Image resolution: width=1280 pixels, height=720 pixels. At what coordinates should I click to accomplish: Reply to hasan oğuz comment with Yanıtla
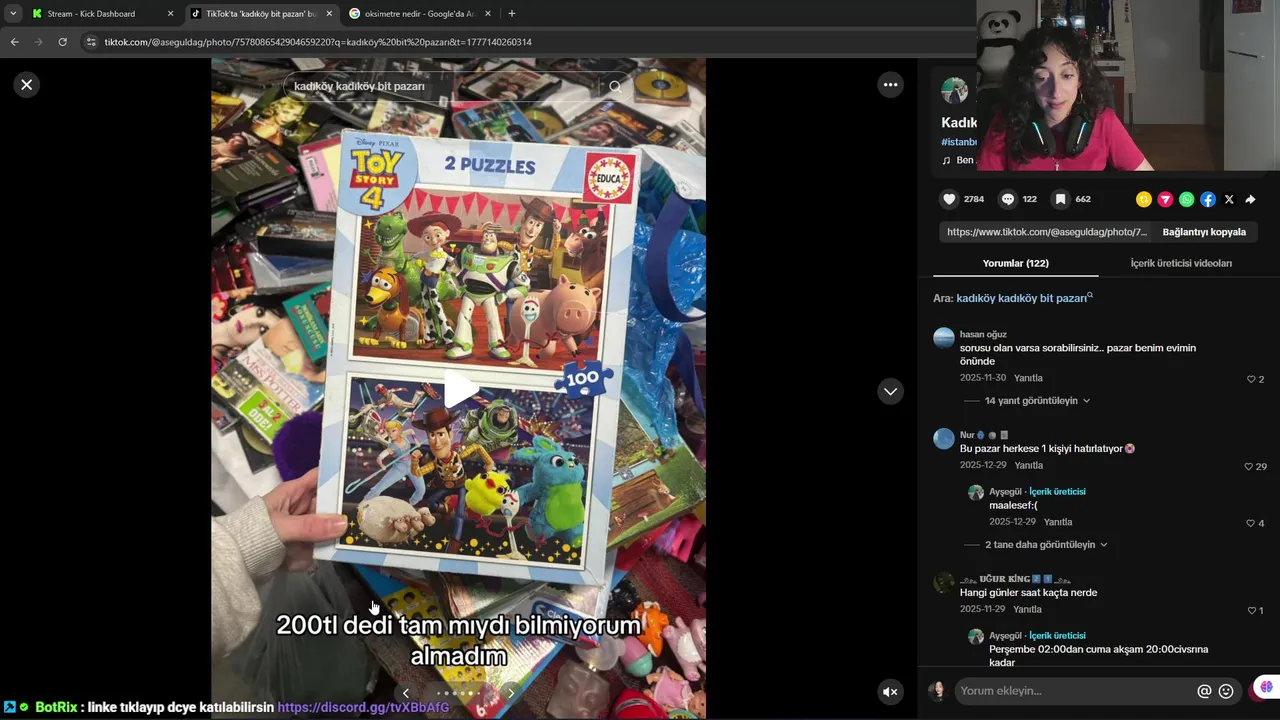[1028, 378]
